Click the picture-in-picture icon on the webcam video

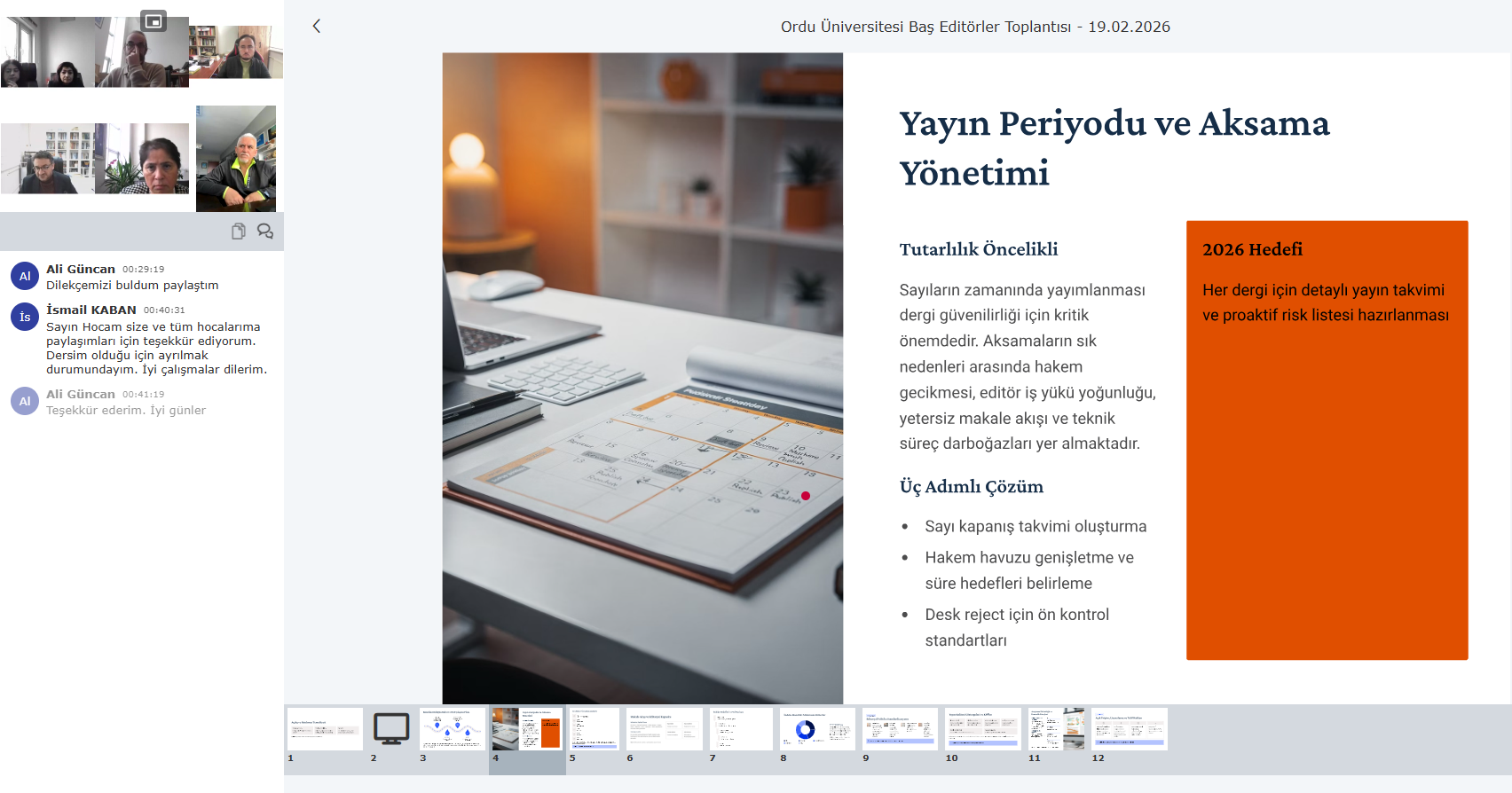[x=154, y=21]
